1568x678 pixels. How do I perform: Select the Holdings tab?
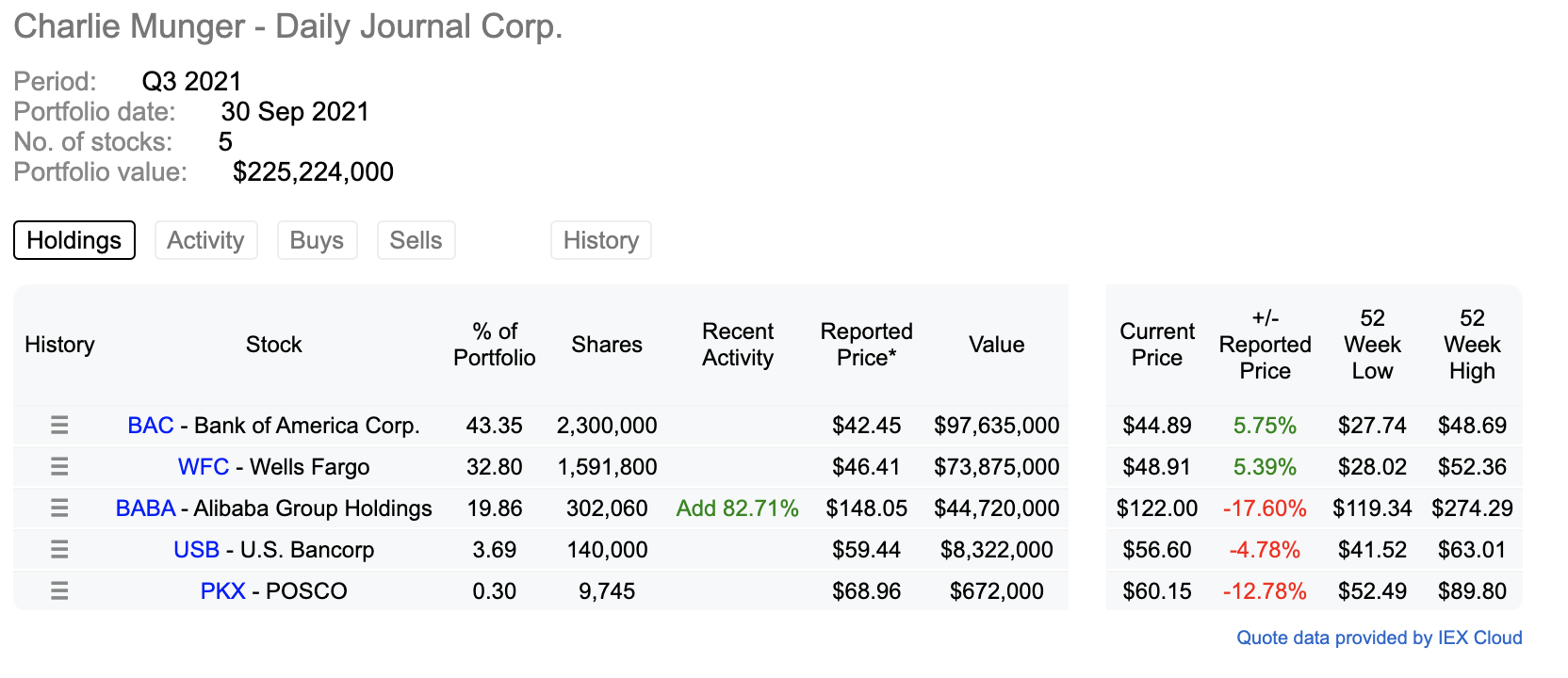coord(74,240)
